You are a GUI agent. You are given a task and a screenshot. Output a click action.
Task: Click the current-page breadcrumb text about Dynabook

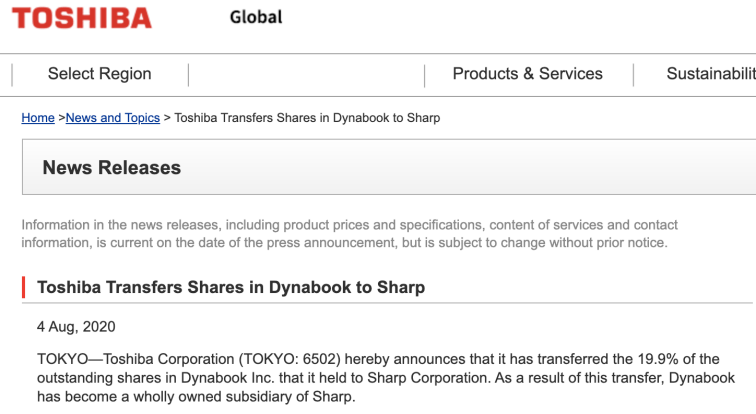307,118
